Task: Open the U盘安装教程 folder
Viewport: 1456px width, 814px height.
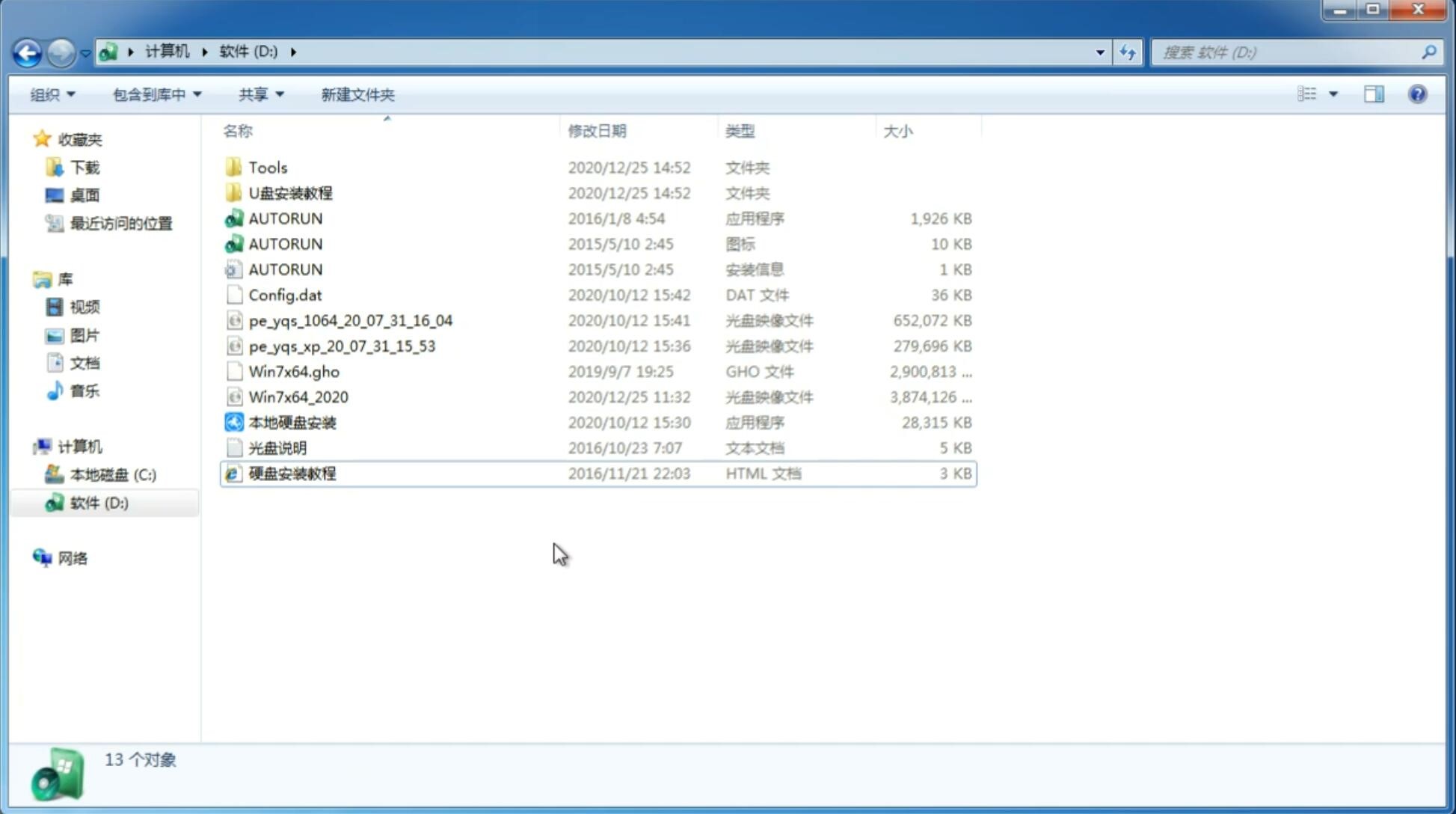Action: tap(290, 192)
